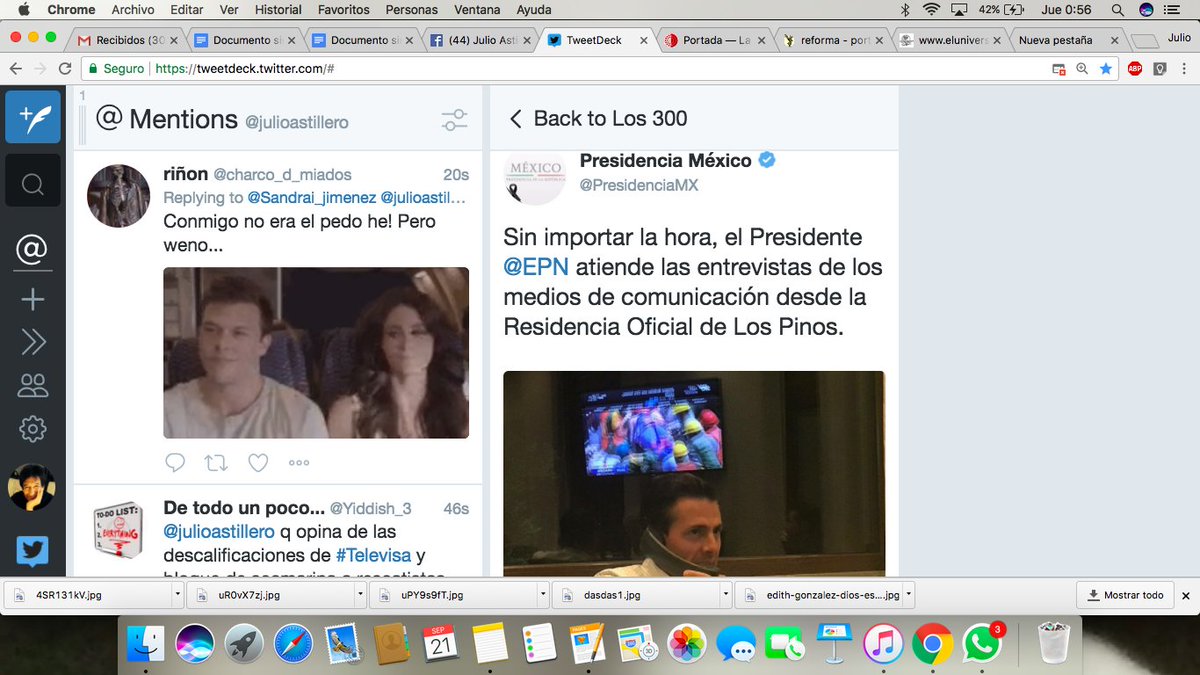The height and width of the screenshot is (675, 1200).
Task: Click the browser back arrow
Action: 17,69
